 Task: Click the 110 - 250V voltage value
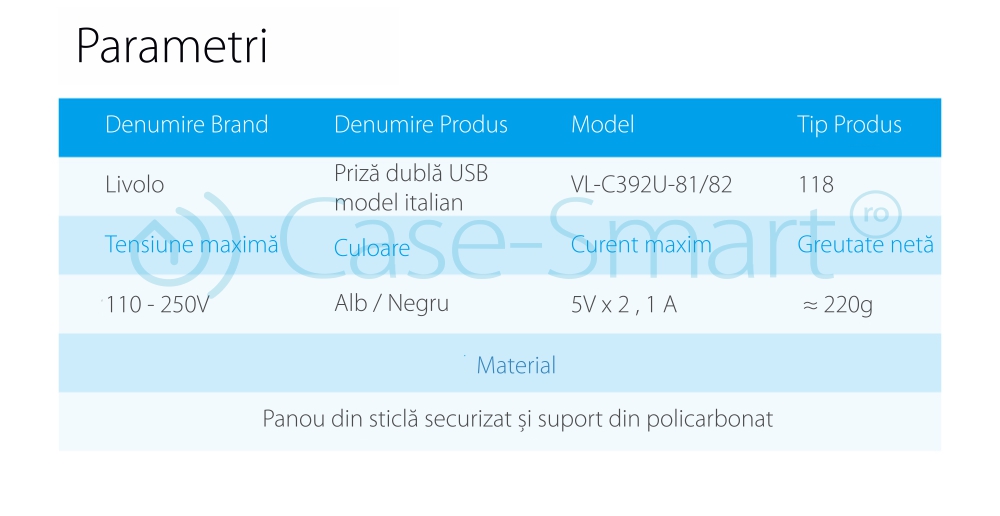pyautogui.click(x=157, y=305)
